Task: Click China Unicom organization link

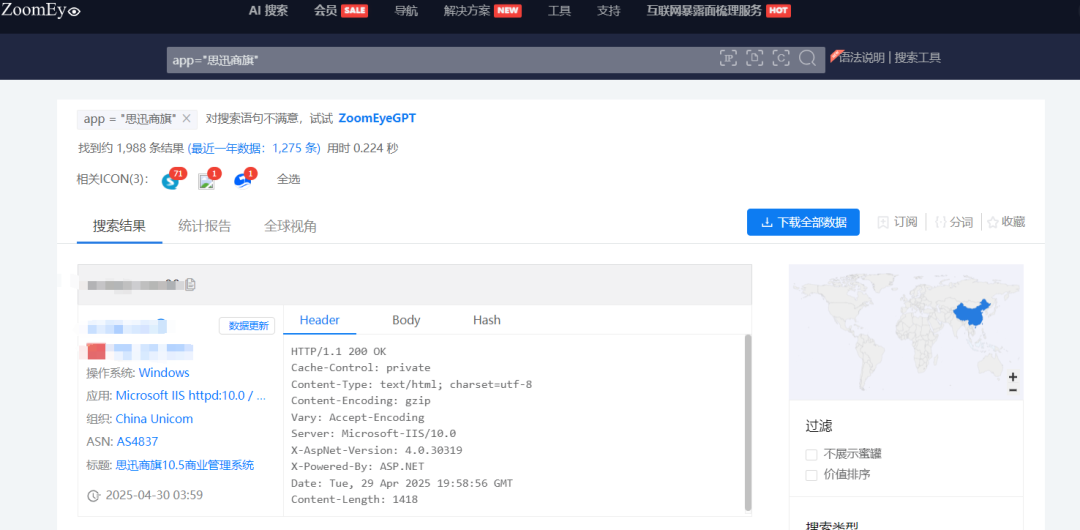Action: tap(154, 418)
